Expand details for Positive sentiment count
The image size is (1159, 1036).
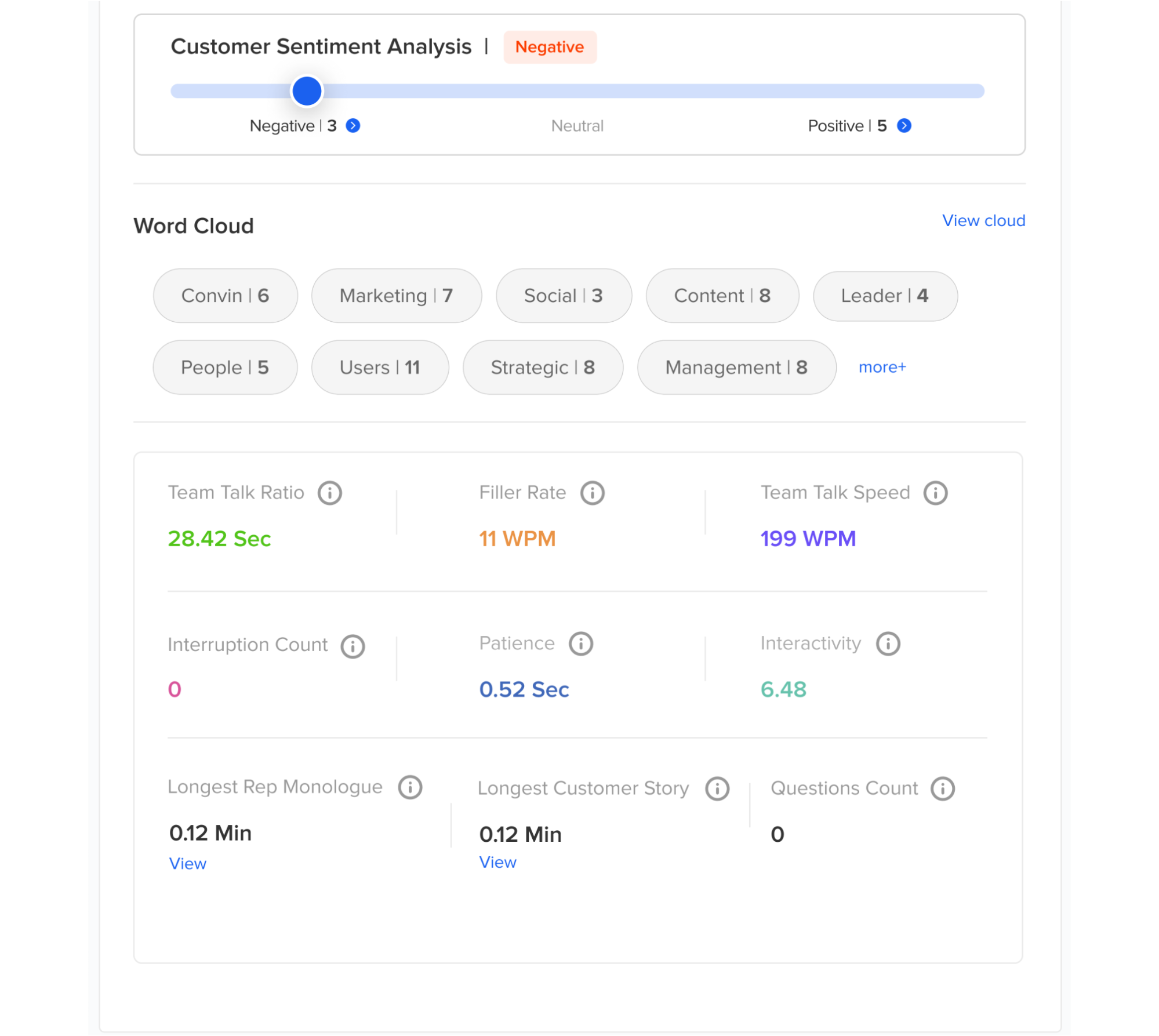[903, 125]
